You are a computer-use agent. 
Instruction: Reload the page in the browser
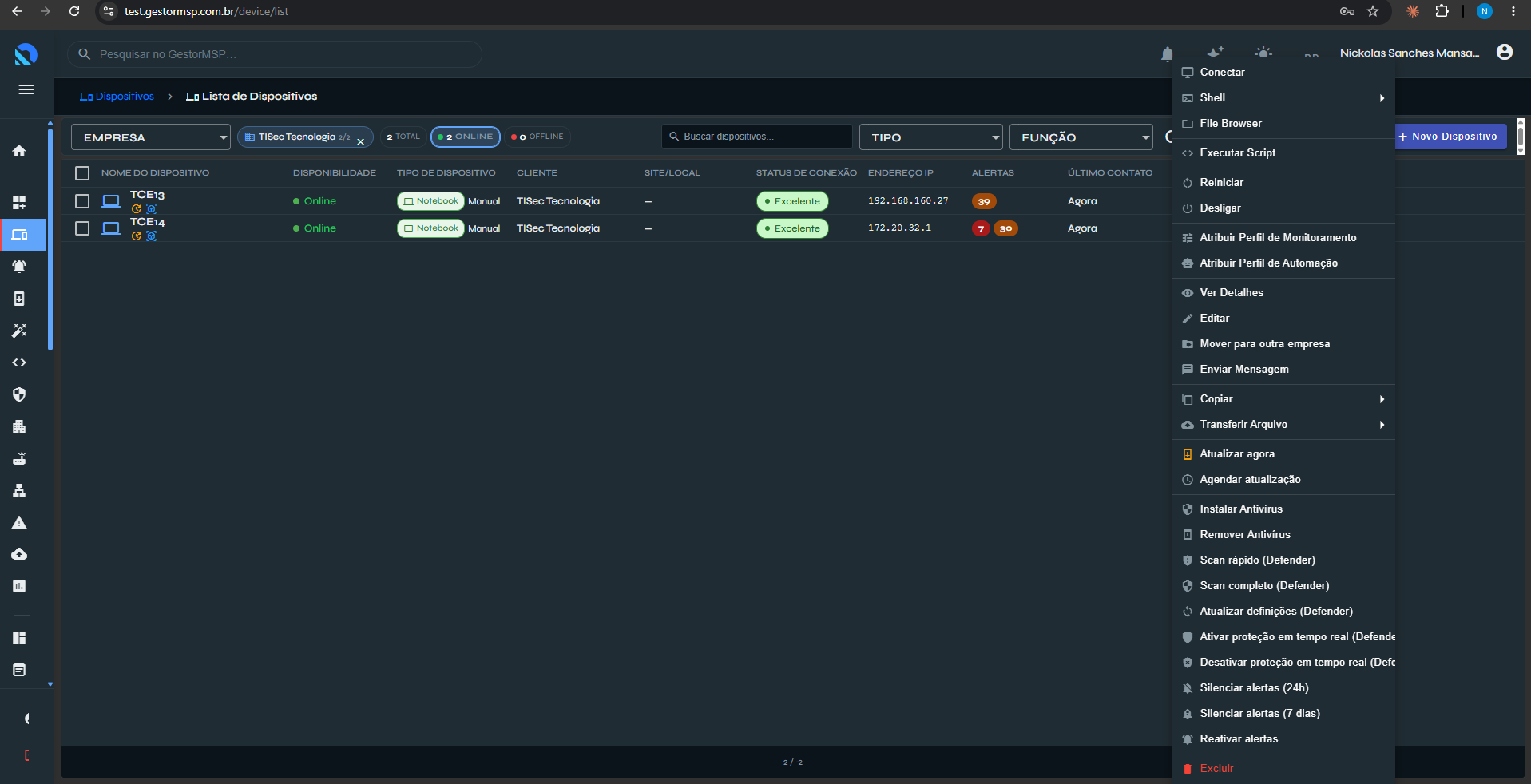point(74,11)
